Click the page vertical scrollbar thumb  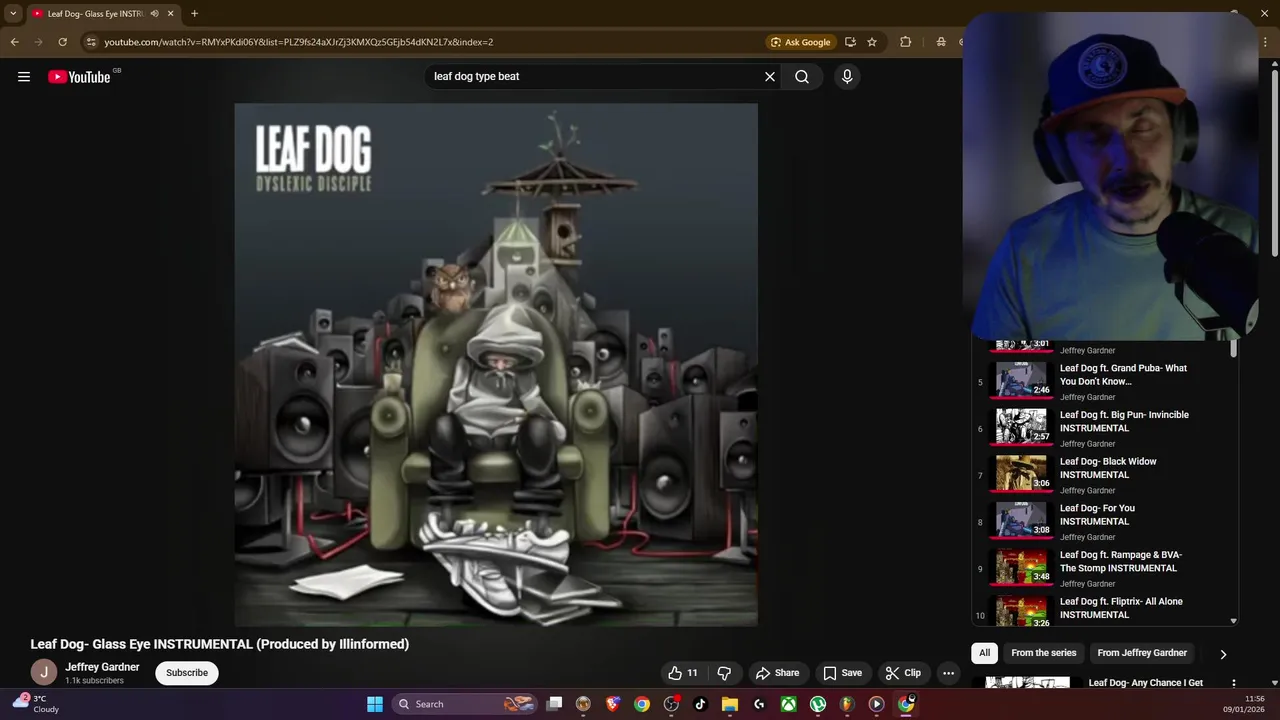1274,163
